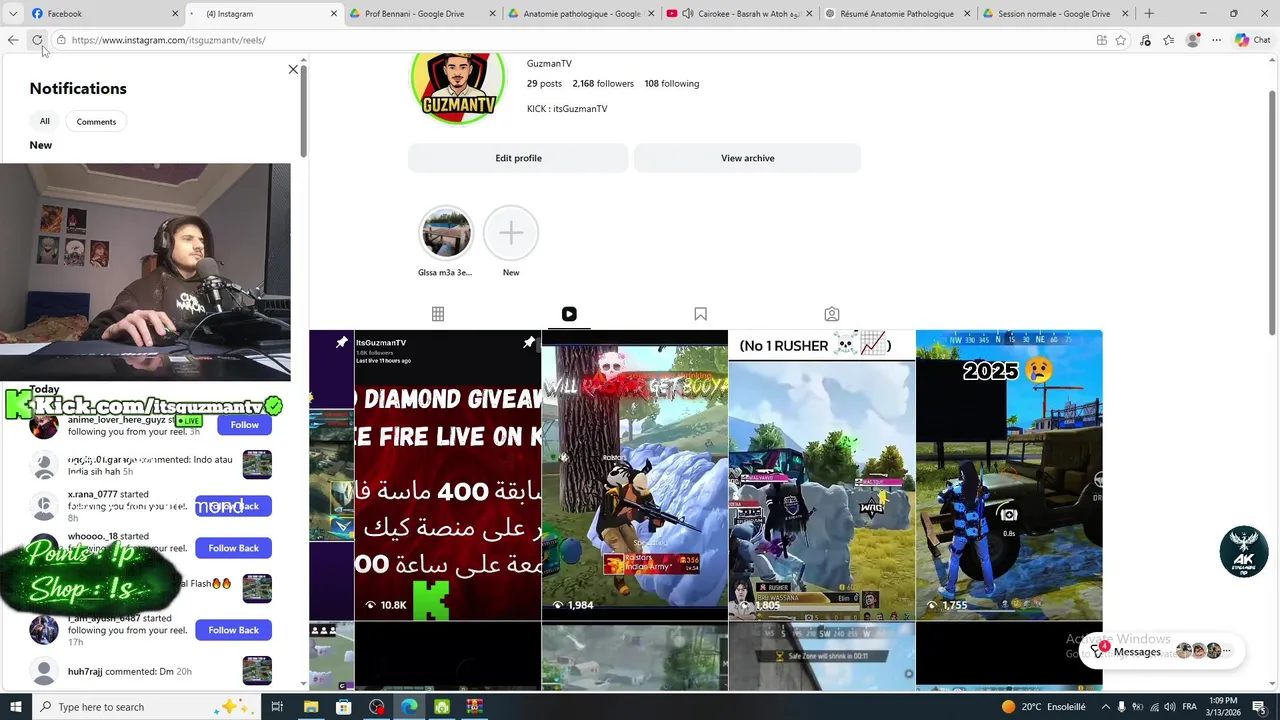This screenshot has height=720, width=1280.
Task: Add this page to favorites star
Action: pyautogui.click(x=1121, y=40)
